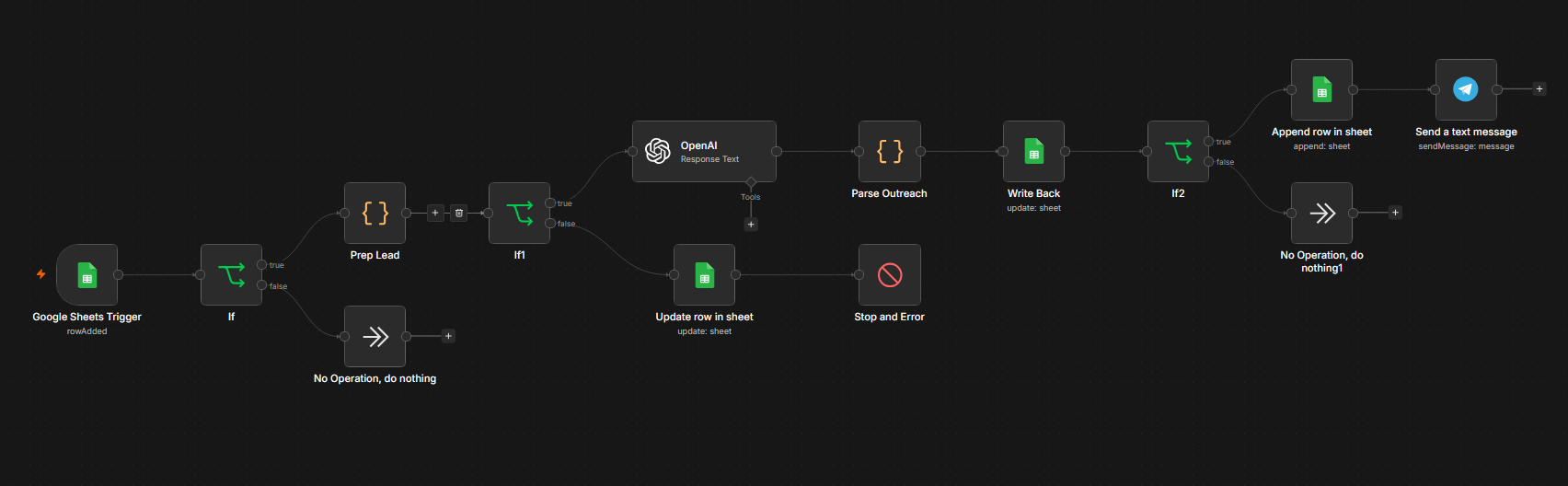Click the No Operation, do nothing1 node

tap(1321, 213)
